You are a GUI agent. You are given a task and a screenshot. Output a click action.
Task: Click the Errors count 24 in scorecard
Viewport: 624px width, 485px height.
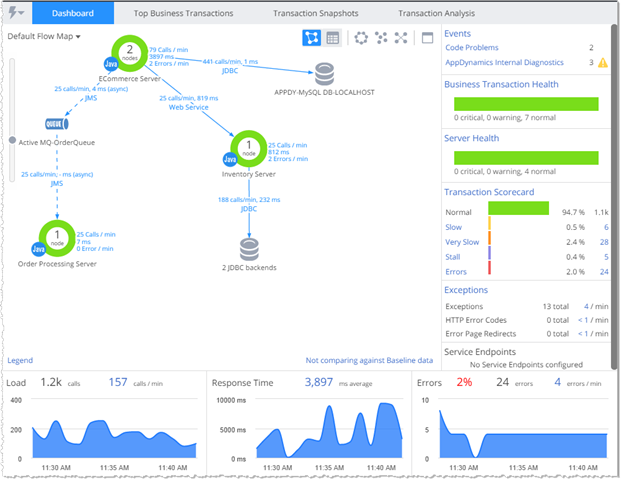pyautogui.click(x=604, y=272)
